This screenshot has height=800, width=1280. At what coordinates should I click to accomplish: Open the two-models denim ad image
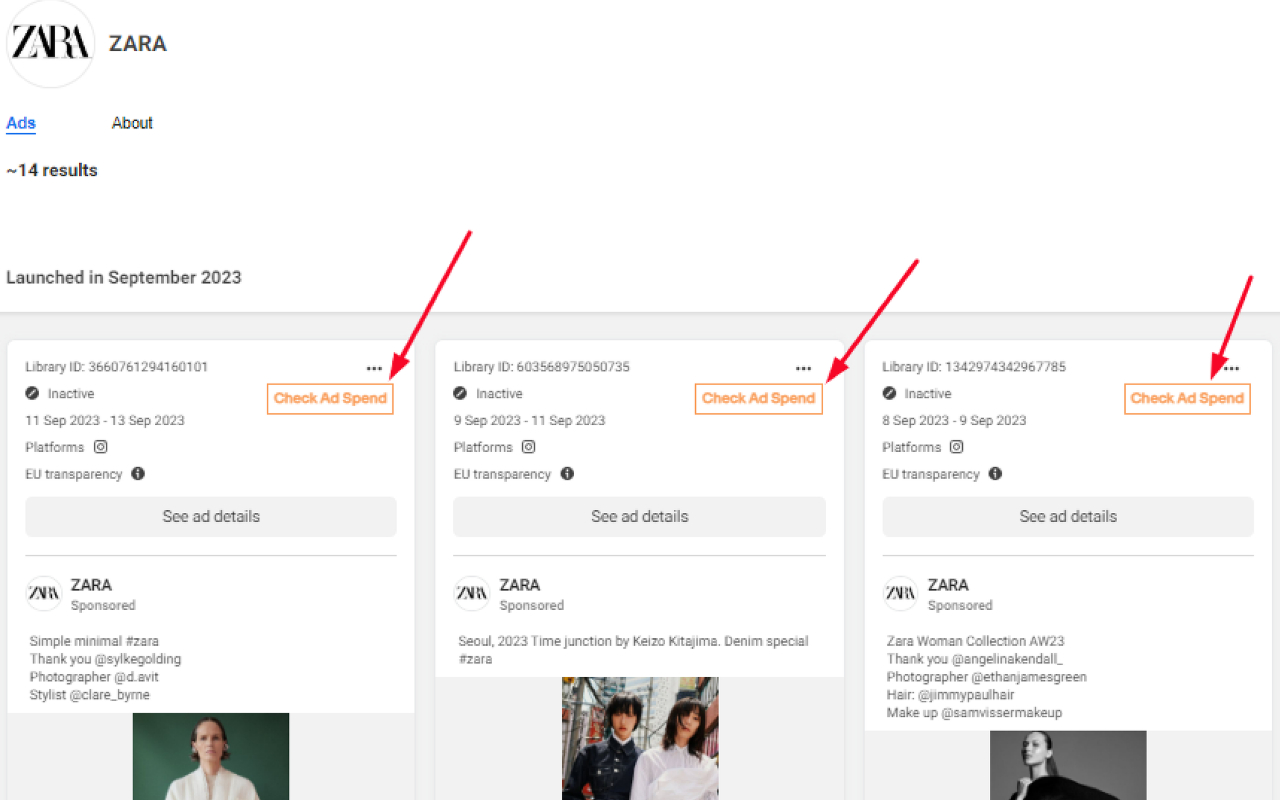(x=640, y=738)
